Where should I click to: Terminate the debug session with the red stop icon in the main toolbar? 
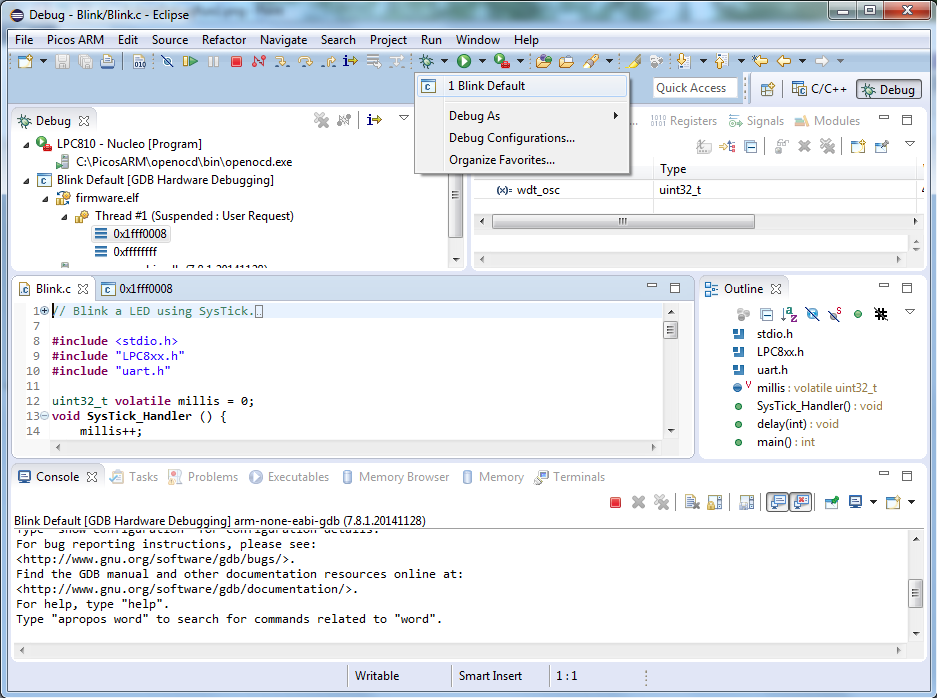click(x=236, y=61)
